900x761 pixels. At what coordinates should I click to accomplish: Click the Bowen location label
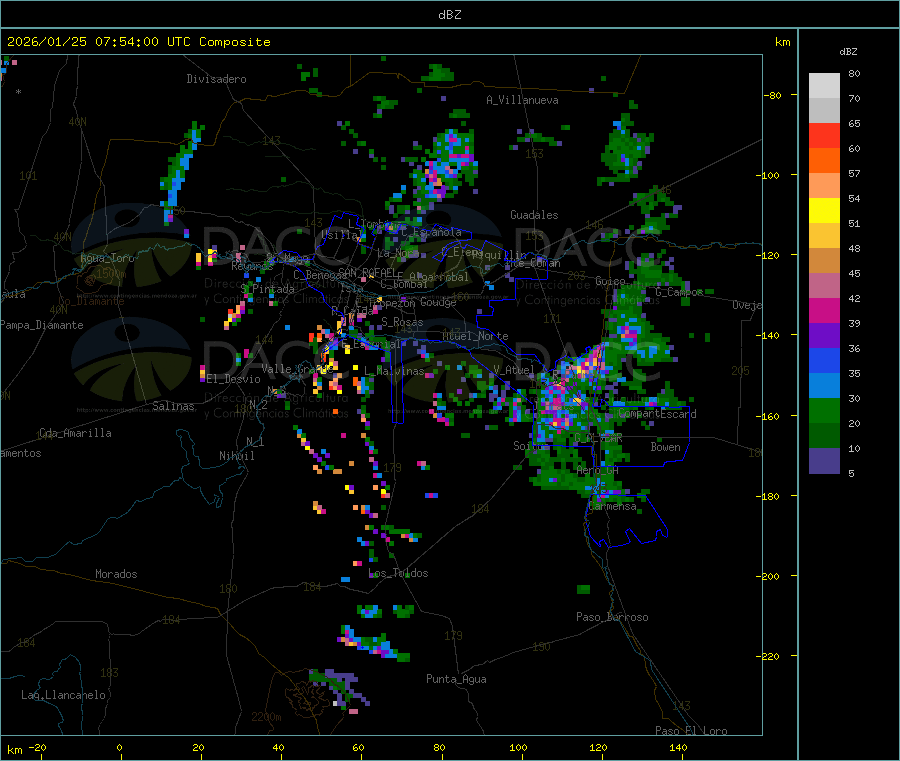665,447
